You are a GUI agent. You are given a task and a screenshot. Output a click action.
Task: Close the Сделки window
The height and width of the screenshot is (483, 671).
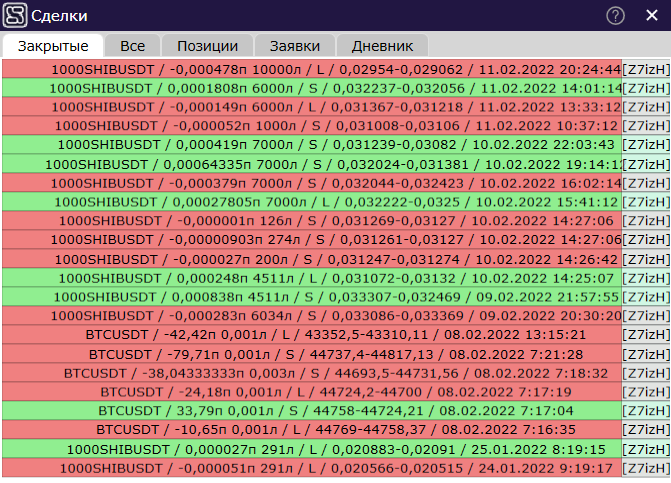click(652, 15)
